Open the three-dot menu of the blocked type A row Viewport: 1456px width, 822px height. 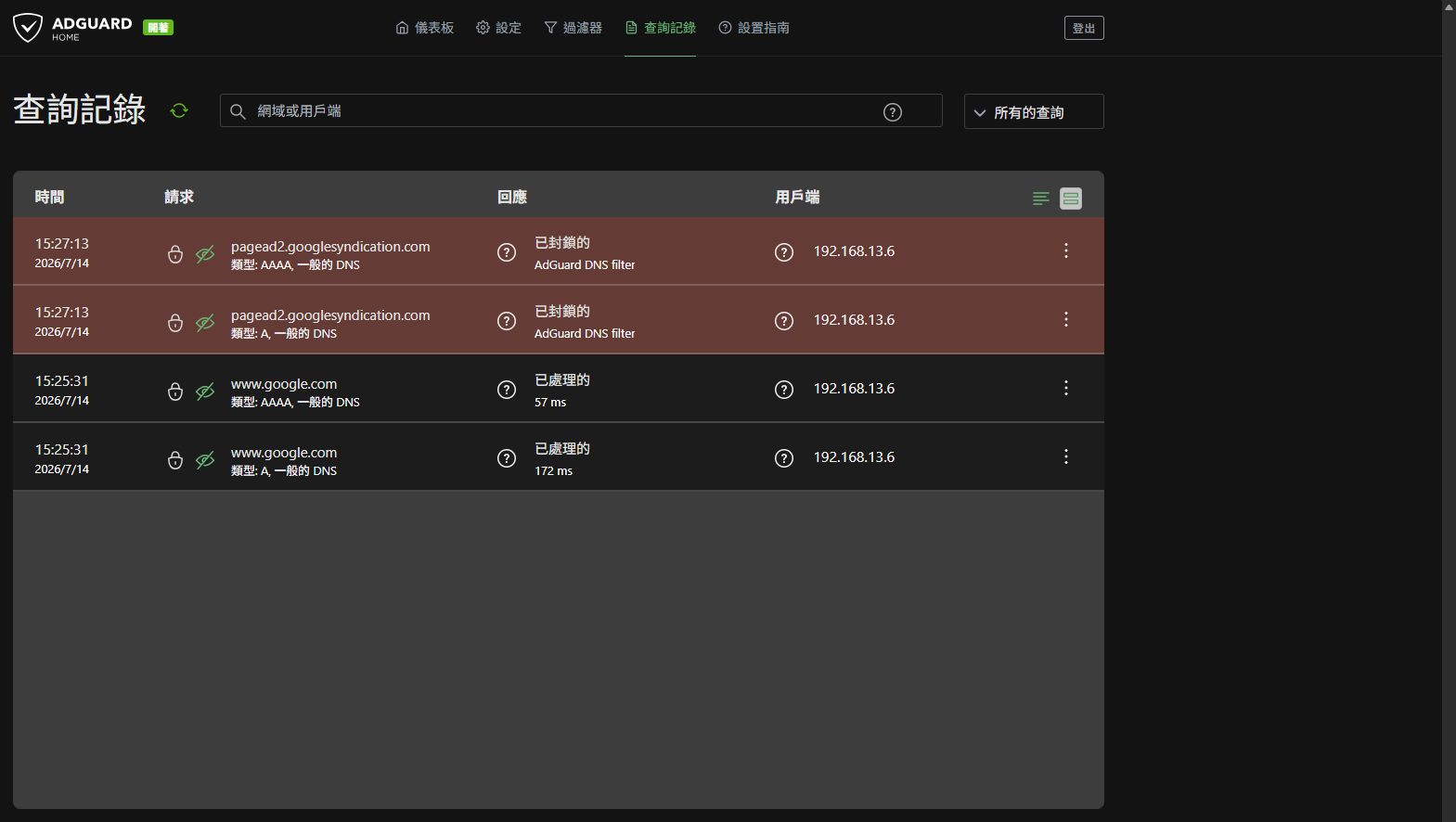click(1066, 319)
